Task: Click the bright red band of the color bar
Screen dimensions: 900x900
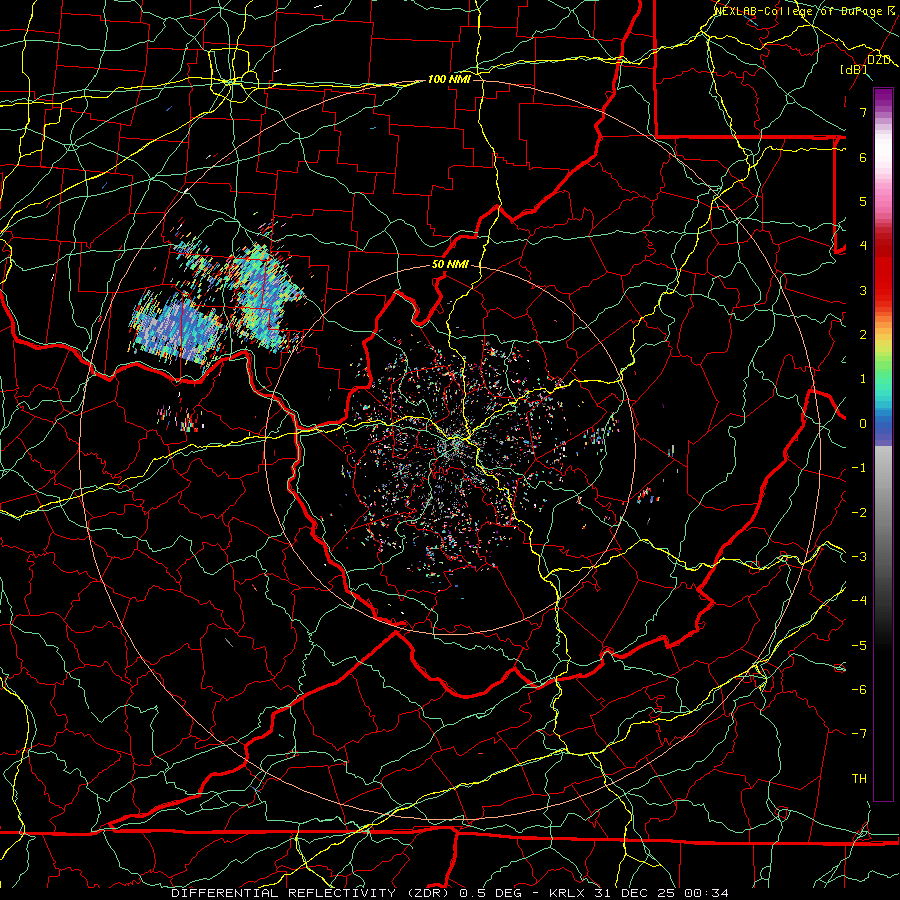Action: click(x=883, y=276)
